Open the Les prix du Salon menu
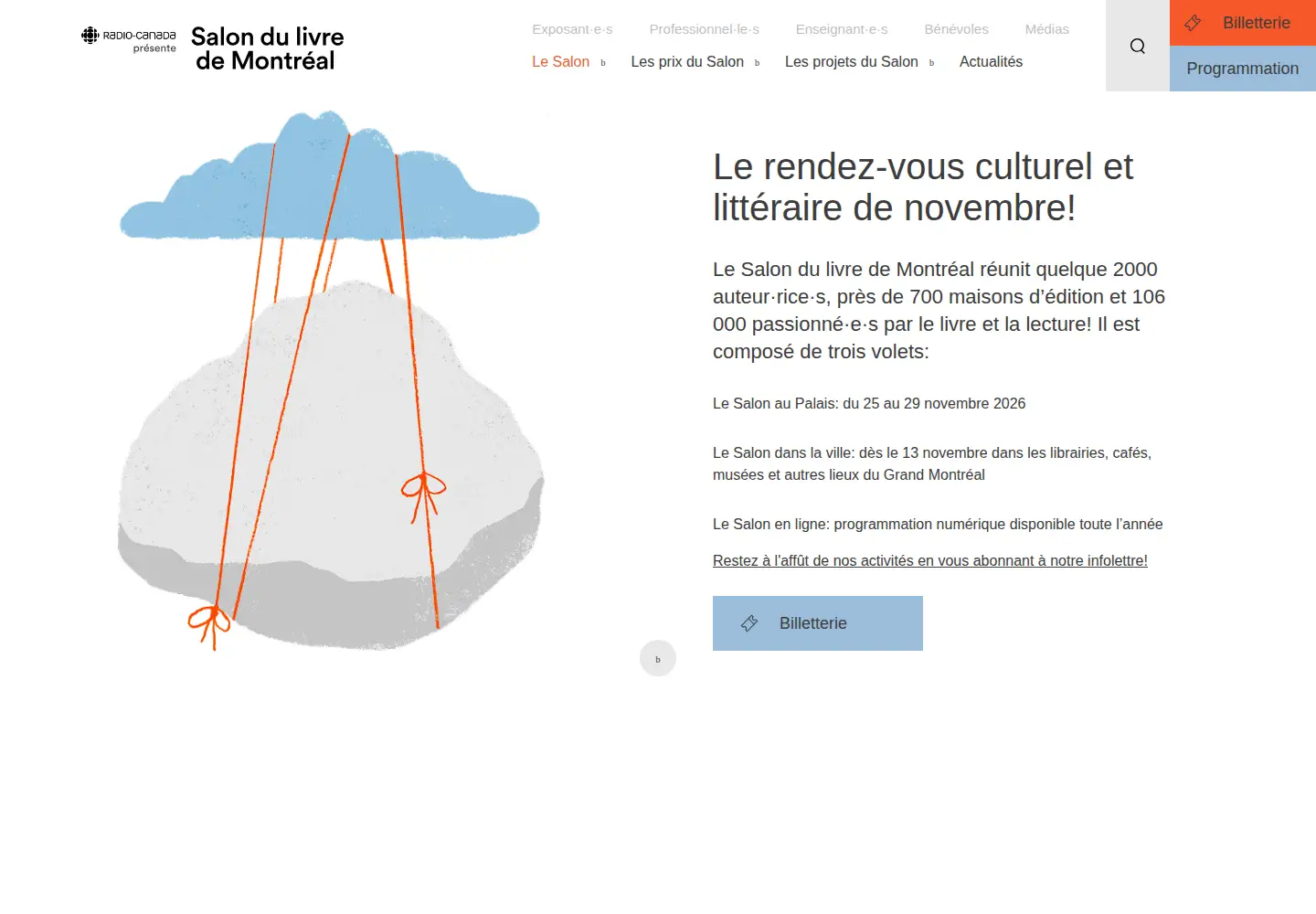 687,61
